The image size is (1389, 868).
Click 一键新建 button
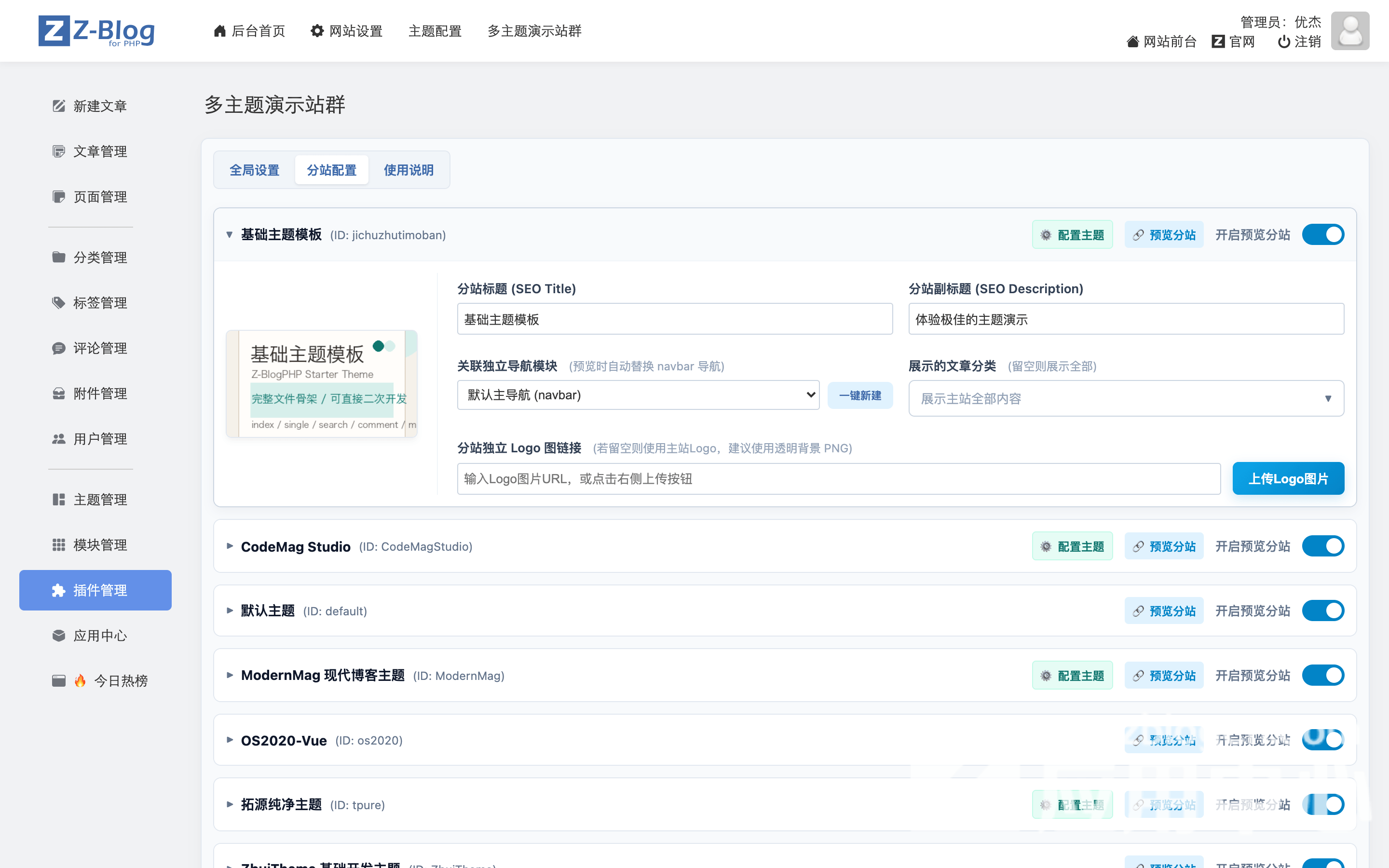click(x=860, y=395)
